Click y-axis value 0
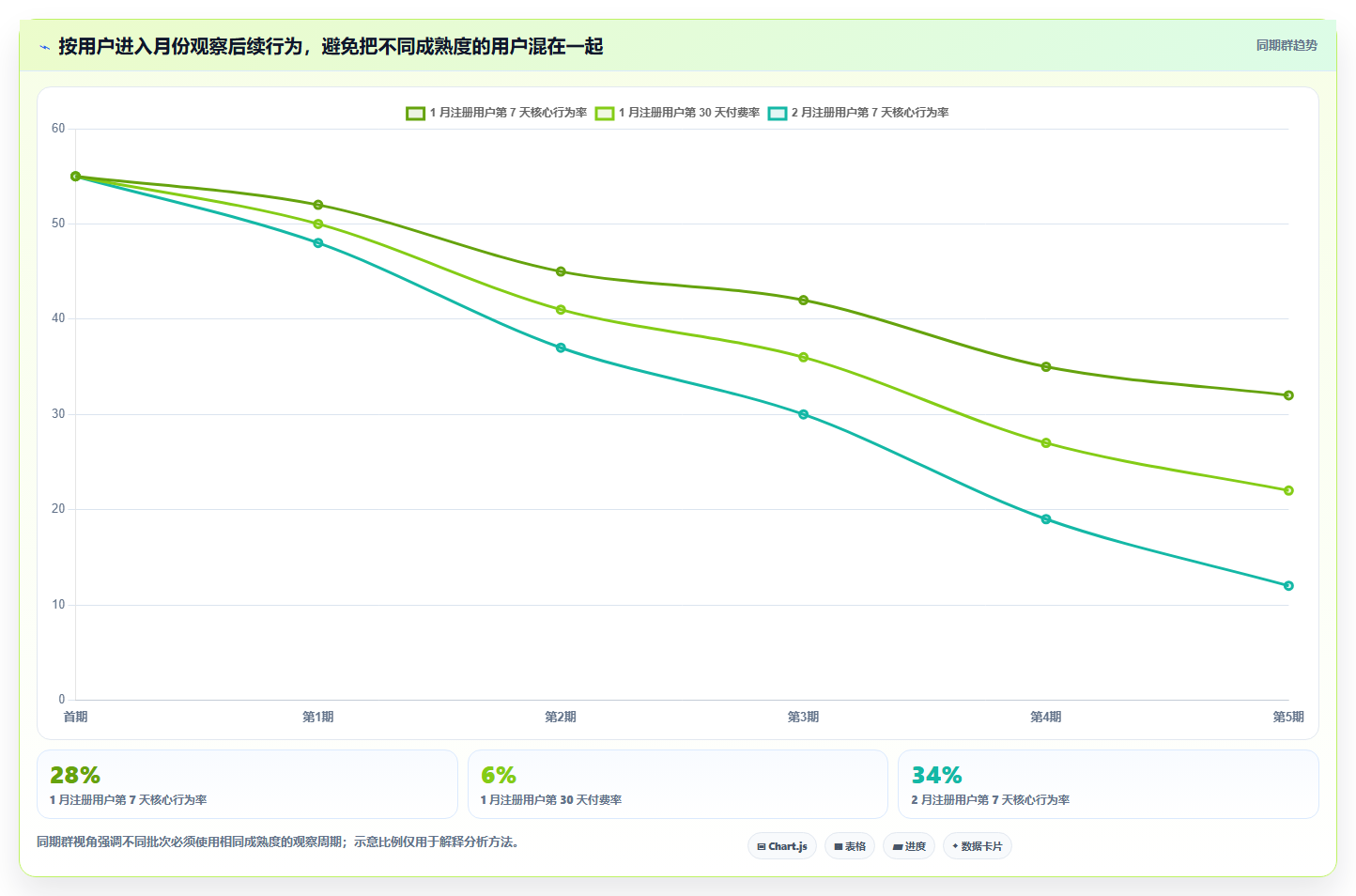Image resolution: width=1356 pixels, height=896 pixels. [62, 700]
